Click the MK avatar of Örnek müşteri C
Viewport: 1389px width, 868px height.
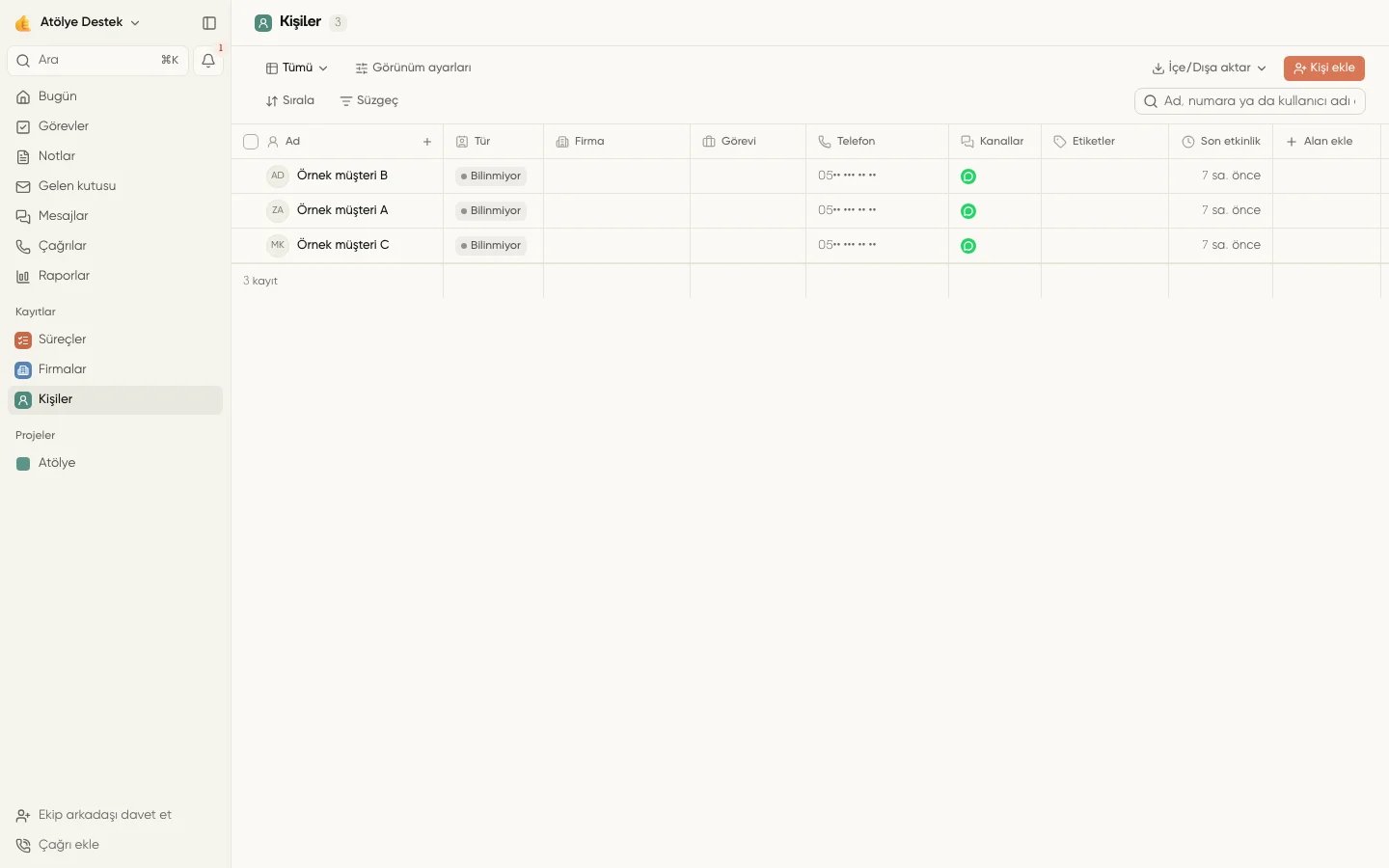[278, 245]
